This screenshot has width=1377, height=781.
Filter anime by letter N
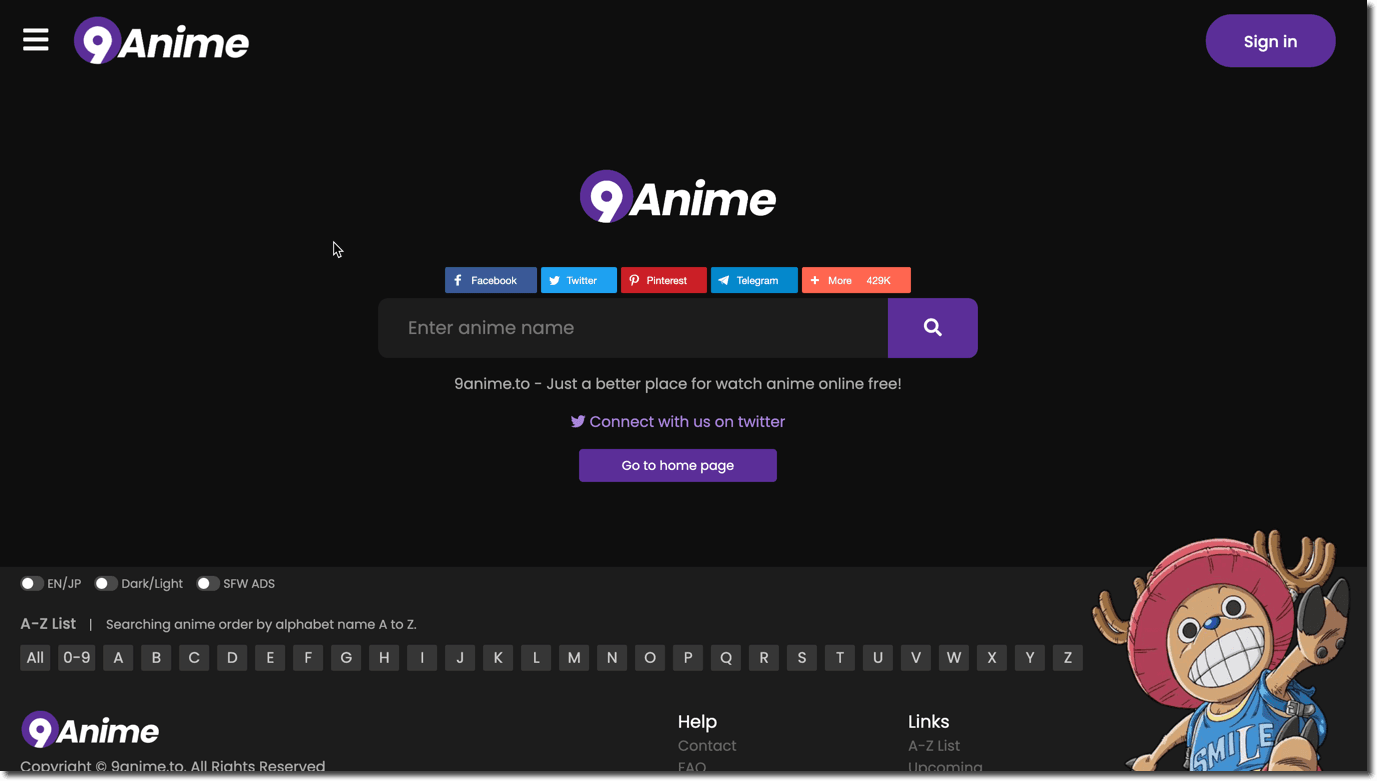[x=612, y=658]
